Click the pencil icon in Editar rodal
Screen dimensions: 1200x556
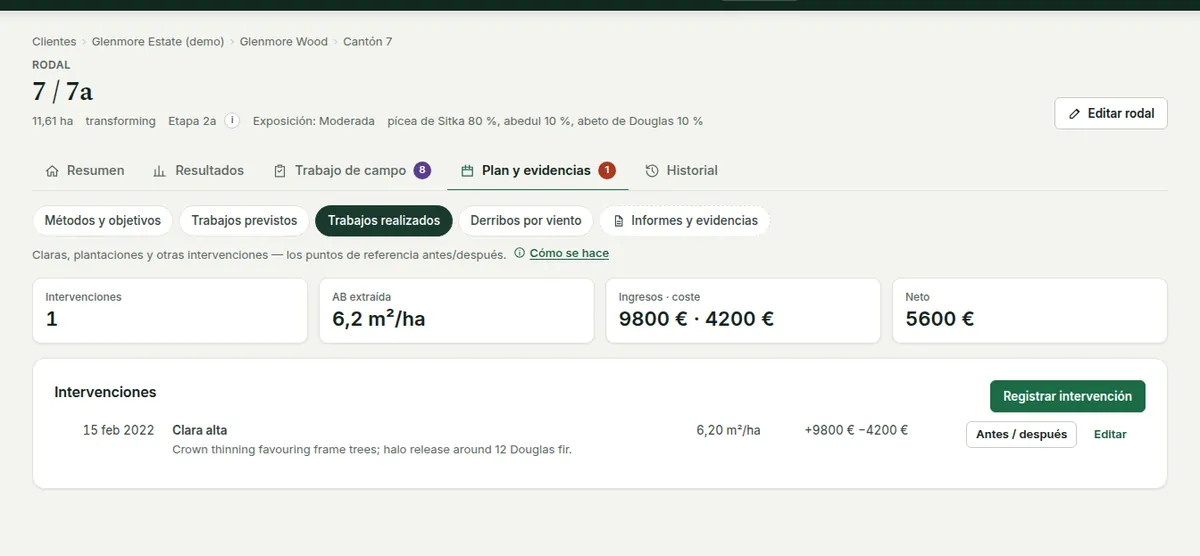tap(1075, 113)
